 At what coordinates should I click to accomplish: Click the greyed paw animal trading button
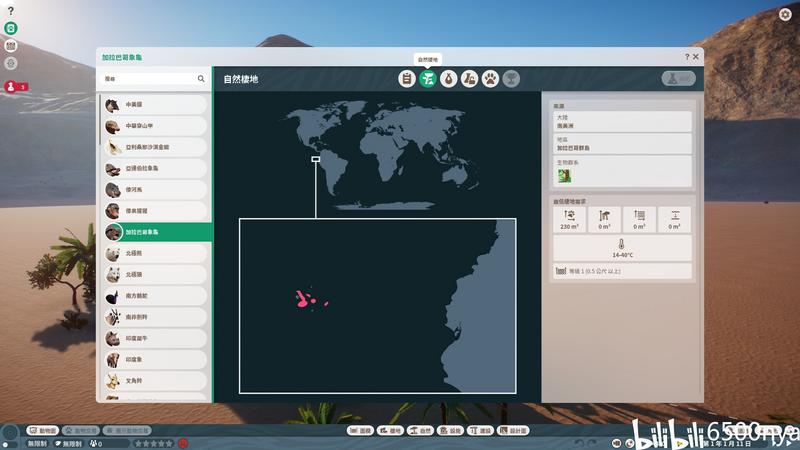81,431
